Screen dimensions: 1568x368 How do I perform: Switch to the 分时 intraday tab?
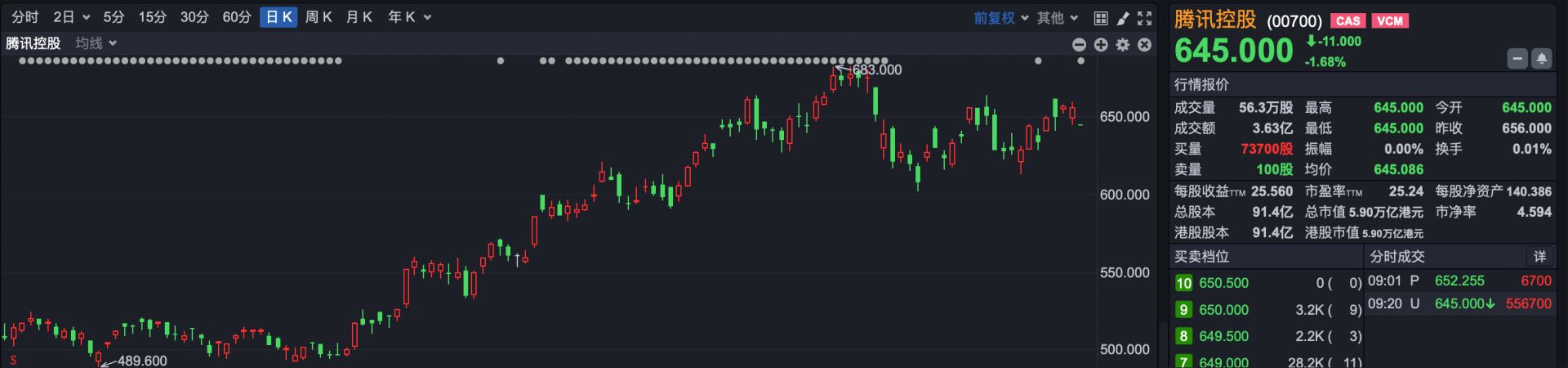(x=25, y=17)
